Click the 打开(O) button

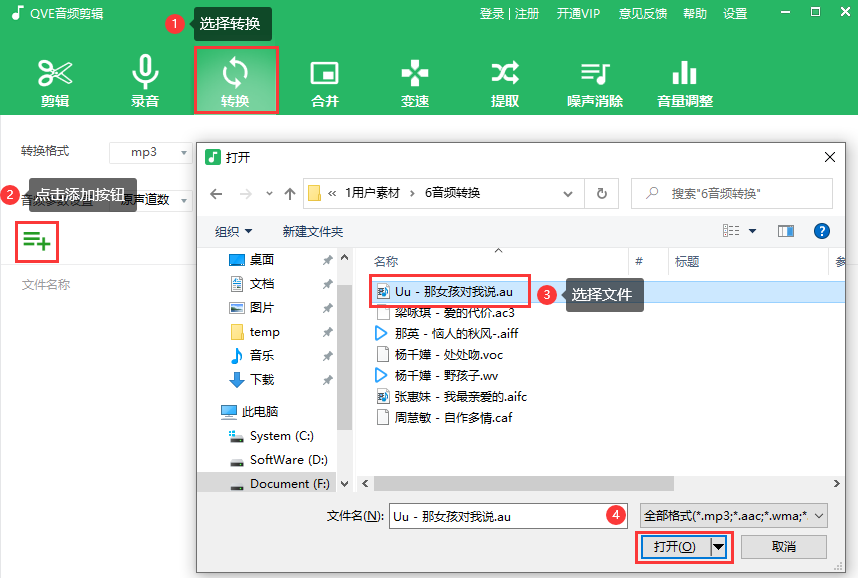point(674,547)
